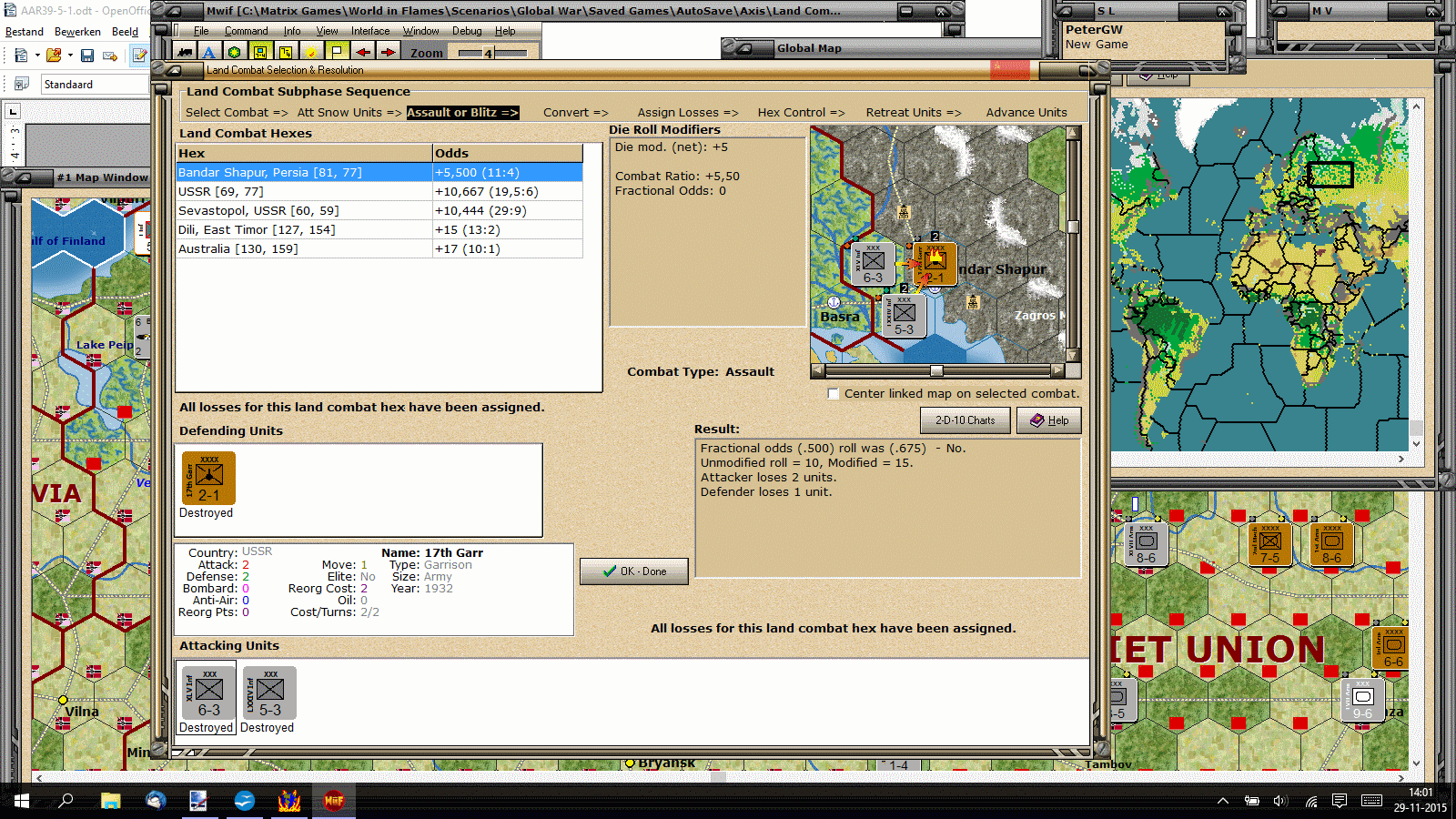1456x819 pixels.
Task: Click the first yellow unit-box toolbar icon
Action: pos(260,53)
